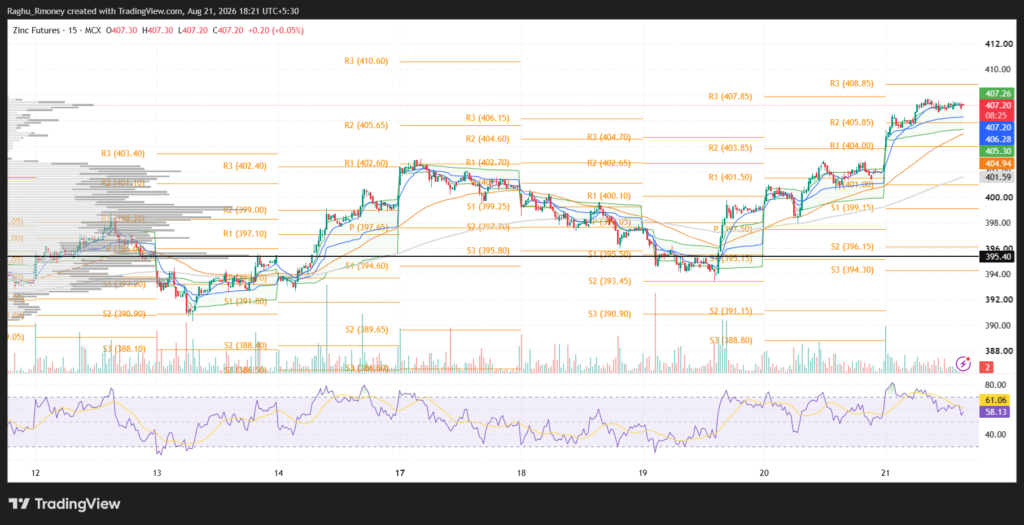Click the open value O407.30
Viewport: 1024px width, 525px height.
(x=120, y=30)
